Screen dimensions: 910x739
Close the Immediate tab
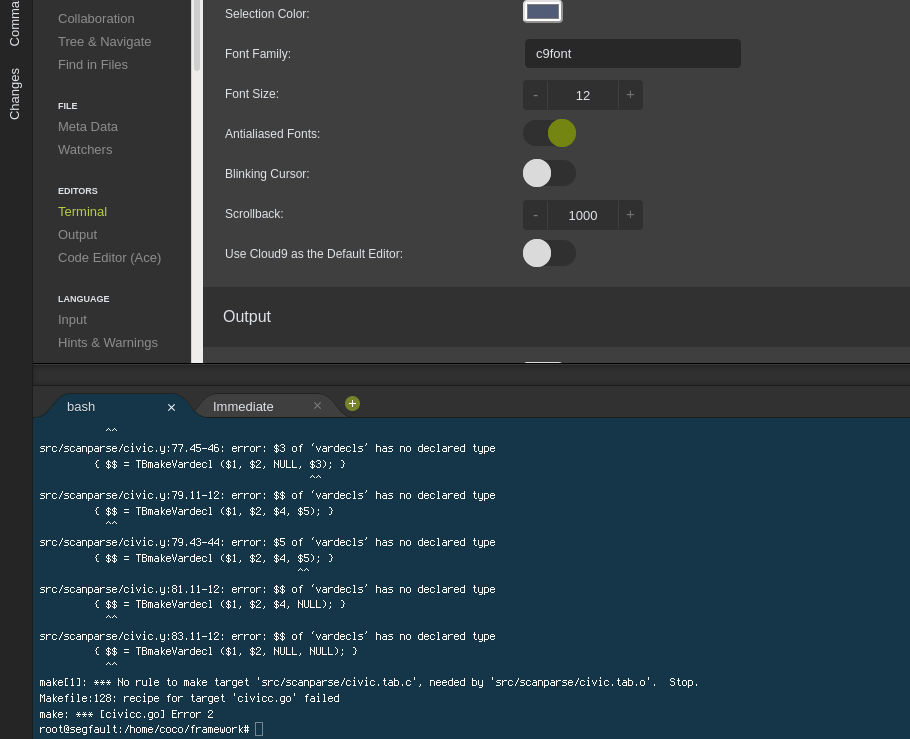pyautogui.click(x=317, y=406)
